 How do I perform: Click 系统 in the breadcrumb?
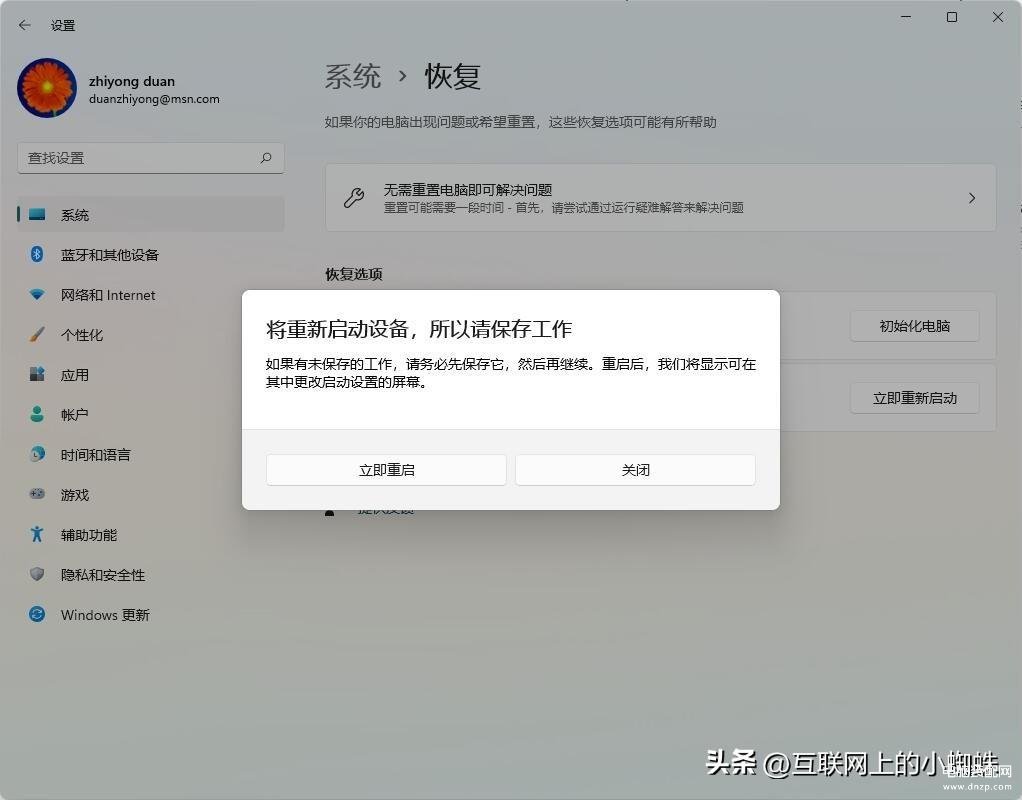tap(353, 77)
